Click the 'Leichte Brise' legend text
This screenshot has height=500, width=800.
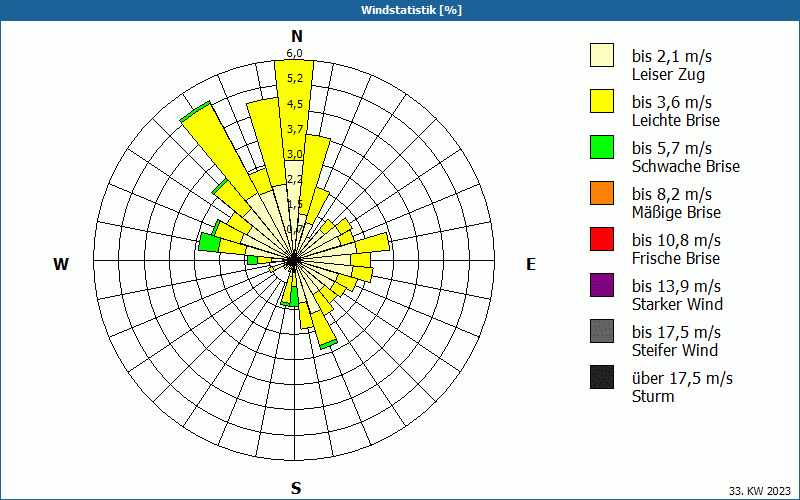pyautogui.click(x=676, y=120)
